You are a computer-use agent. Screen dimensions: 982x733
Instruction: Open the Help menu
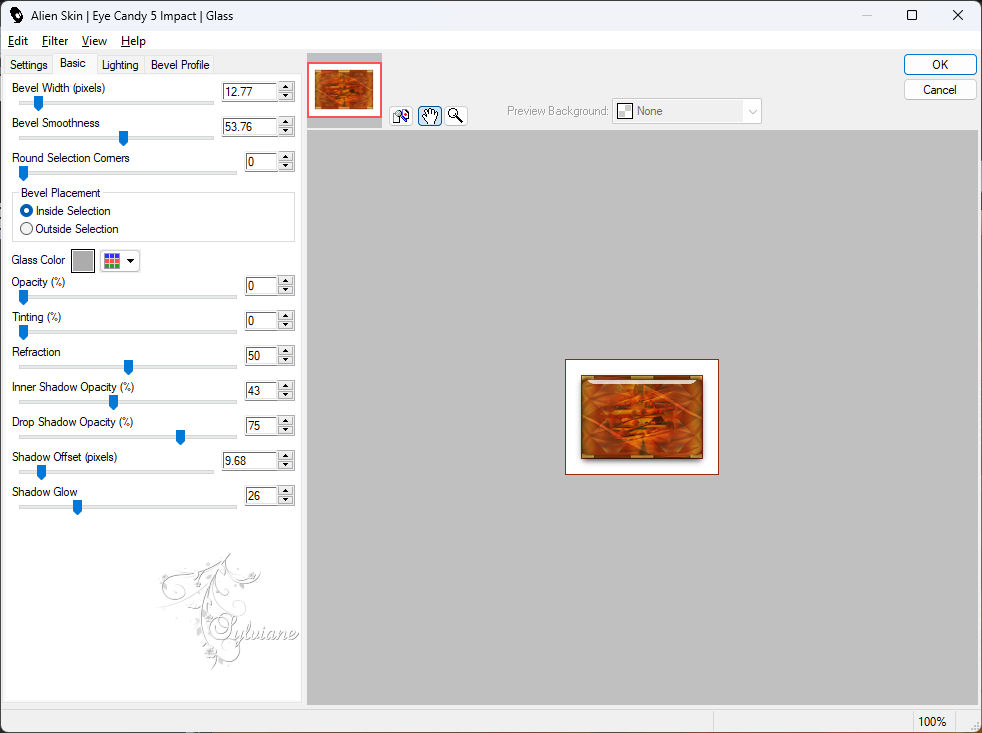[133, 41]
